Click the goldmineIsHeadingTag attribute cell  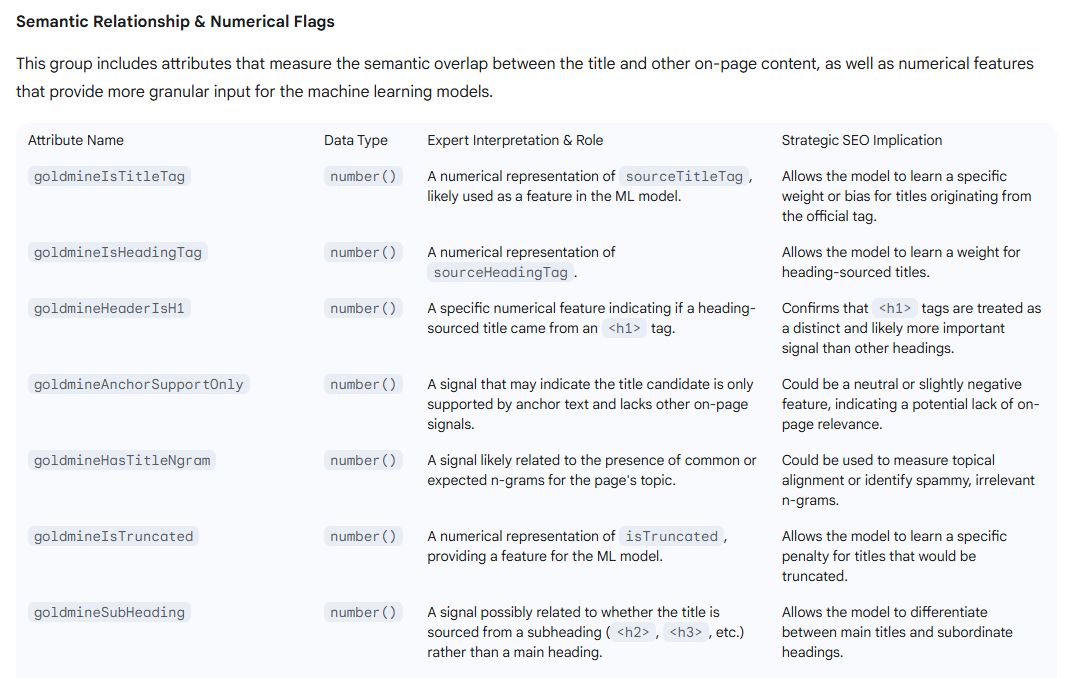coord(118,253)
